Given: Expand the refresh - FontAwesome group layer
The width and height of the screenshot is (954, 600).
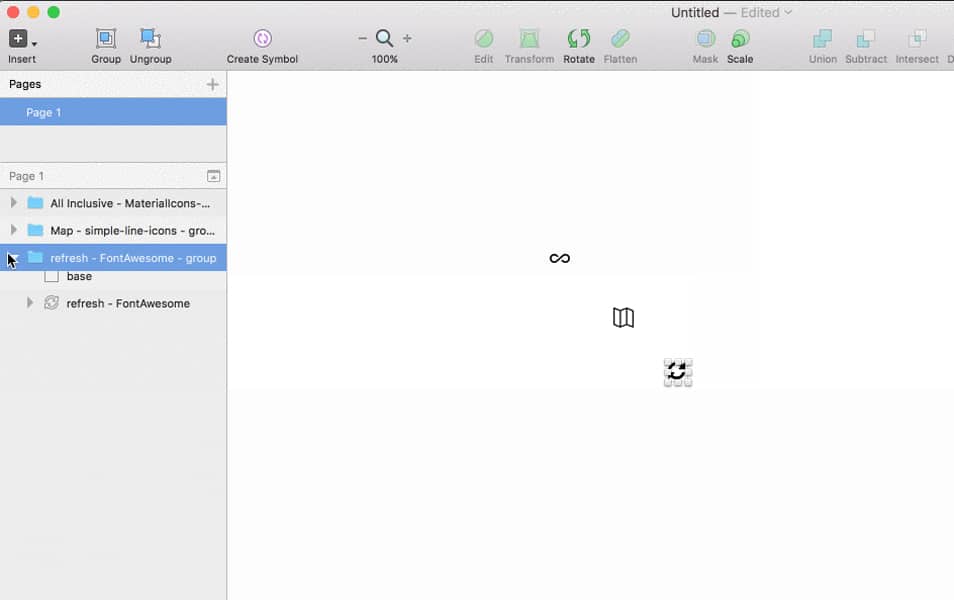Looking at the screenshot, I should coord(13,257).
